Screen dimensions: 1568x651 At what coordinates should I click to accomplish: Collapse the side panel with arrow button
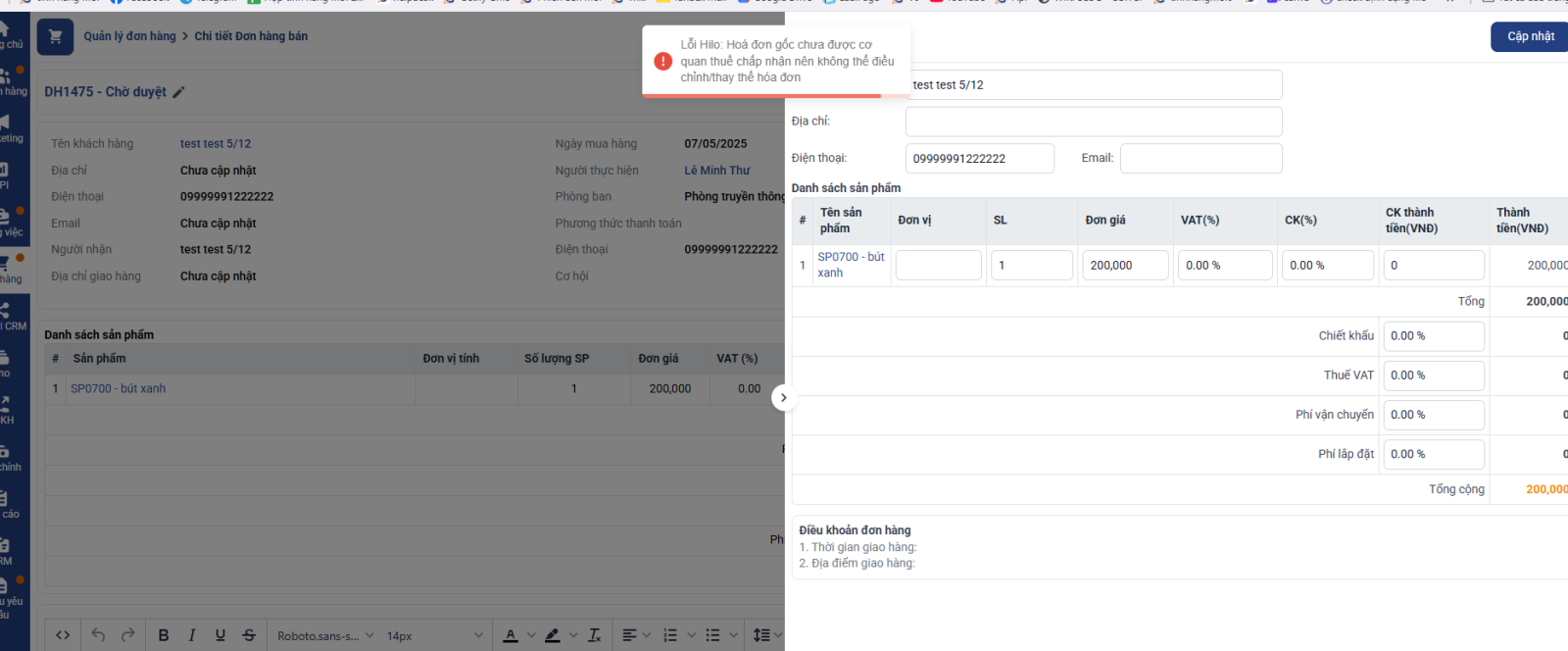click(x=783, y=398)
